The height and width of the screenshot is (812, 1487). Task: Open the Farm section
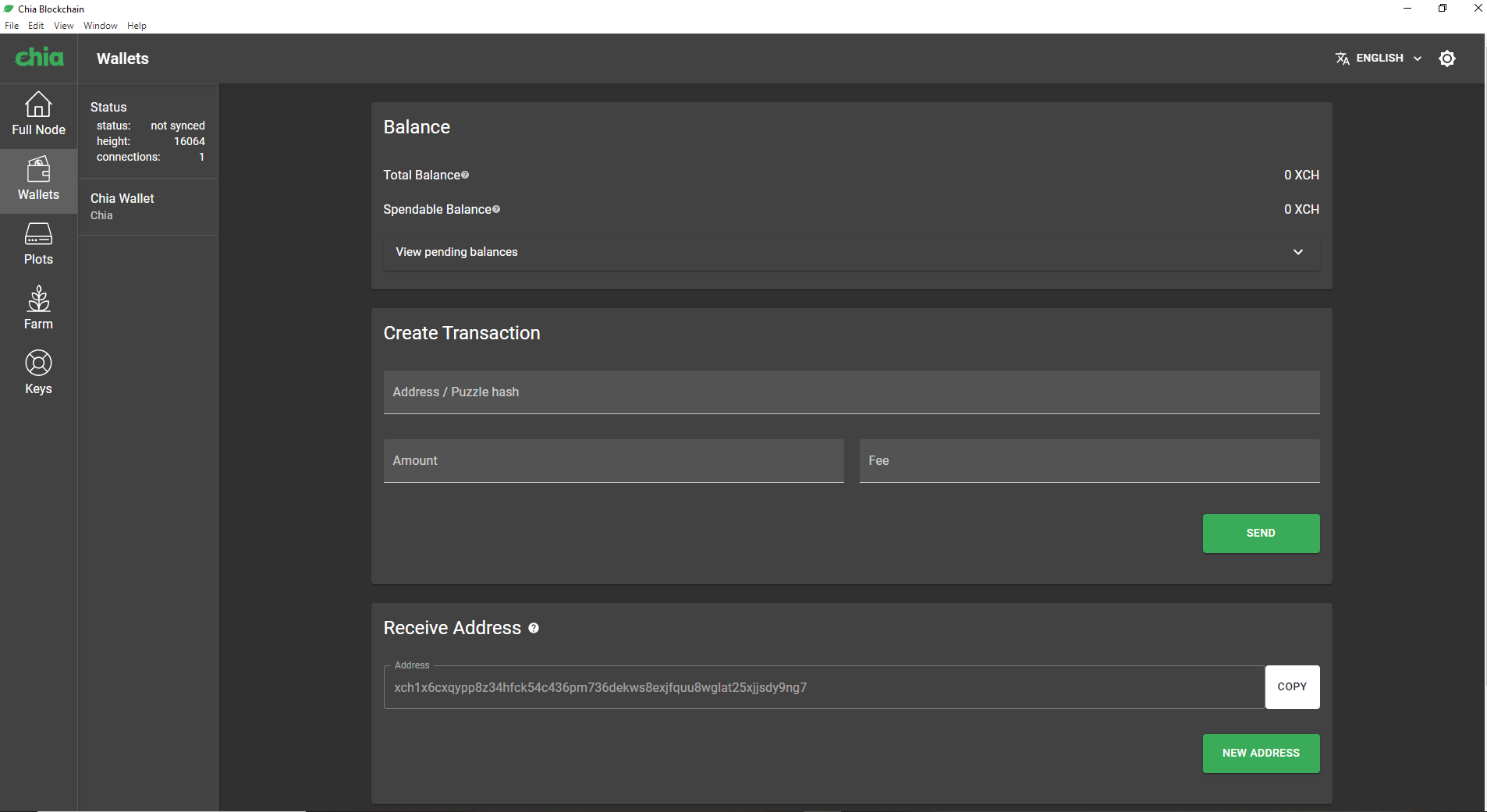(x=38, y=308)
